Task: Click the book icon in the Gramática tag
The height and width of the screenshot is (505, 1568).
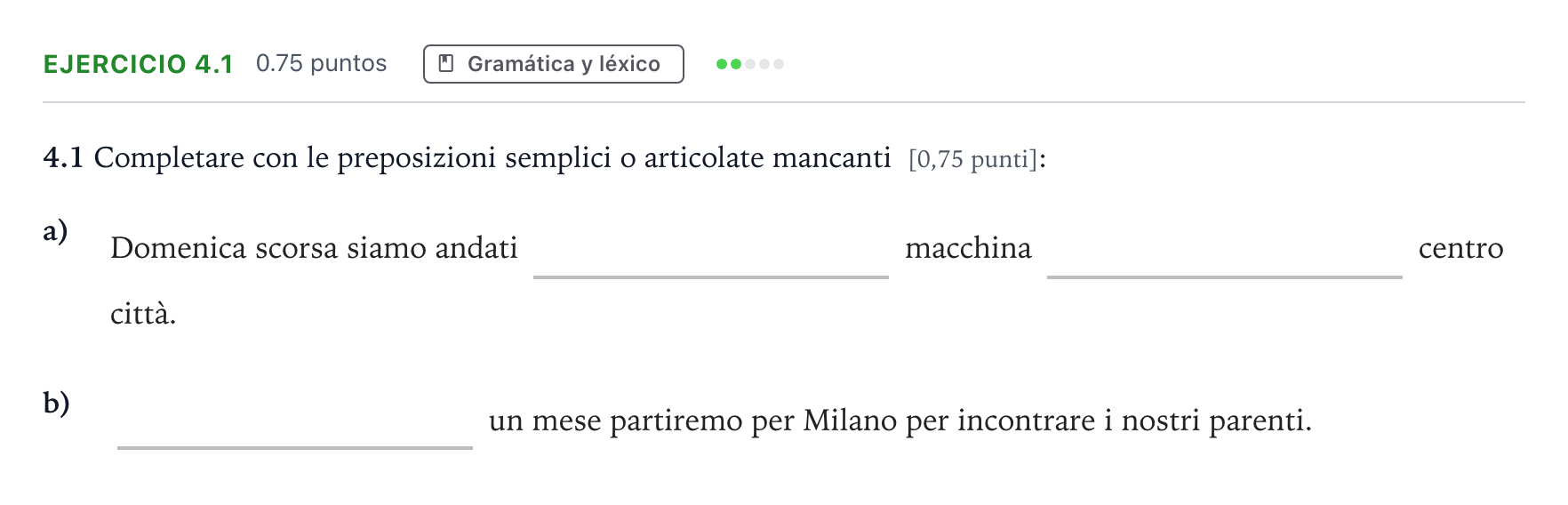Action: (x=447, y=64)
